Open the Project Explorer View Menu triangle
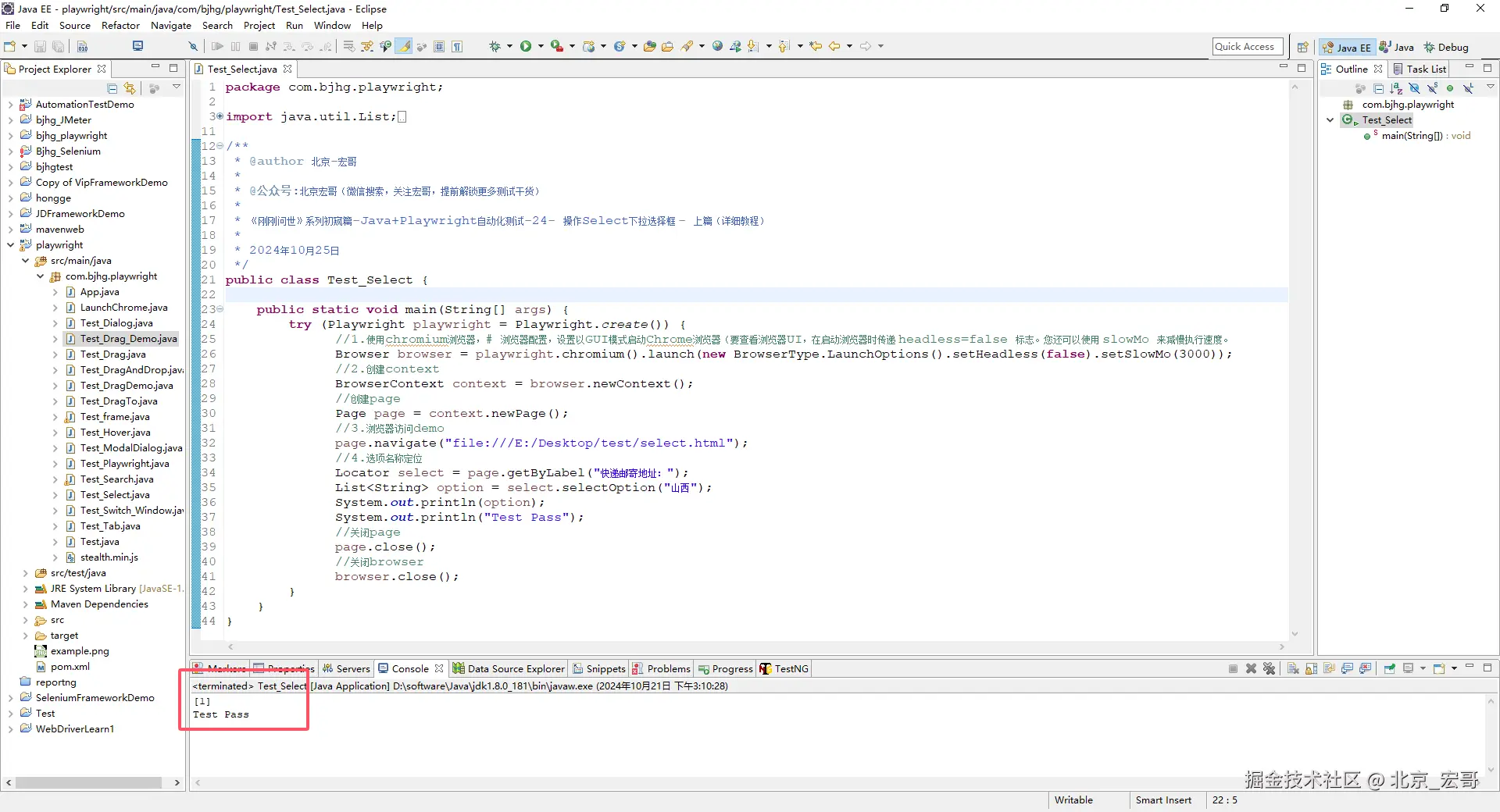The image size is (1500, 812). click(177, 87)
